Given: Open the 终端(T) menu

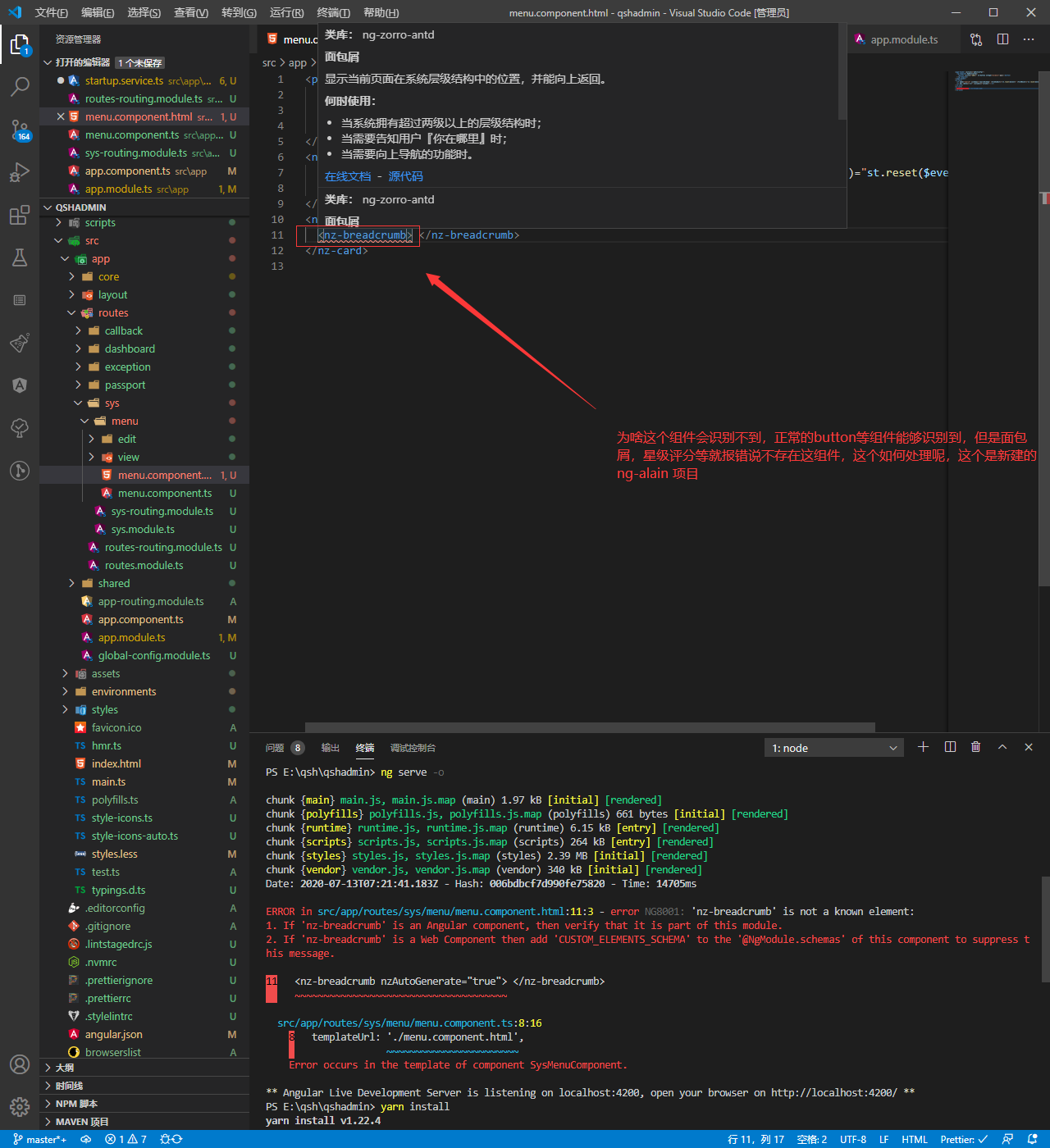Looking at the screenshot, I should (333, 12).
